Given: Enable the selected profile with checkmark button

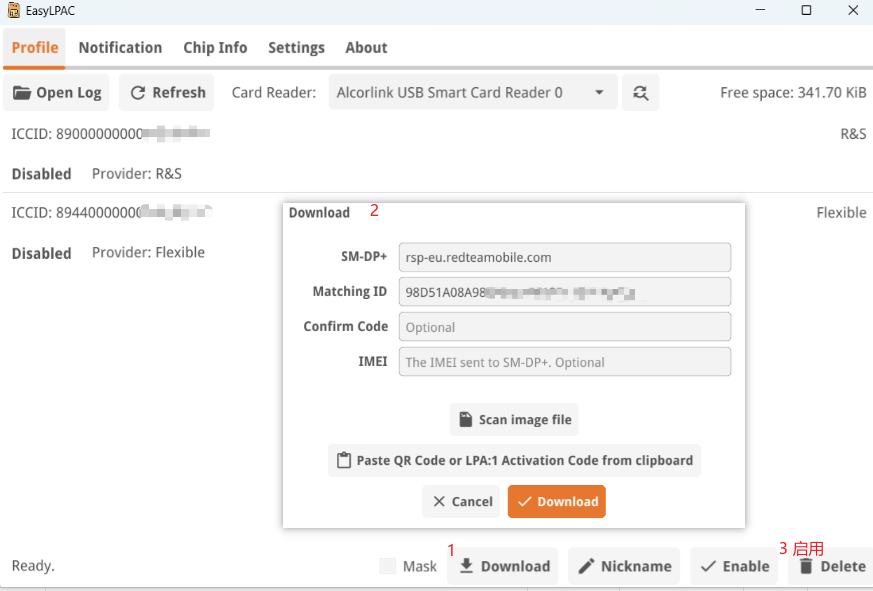Looking at the screenshot, I should click(734, 566).
